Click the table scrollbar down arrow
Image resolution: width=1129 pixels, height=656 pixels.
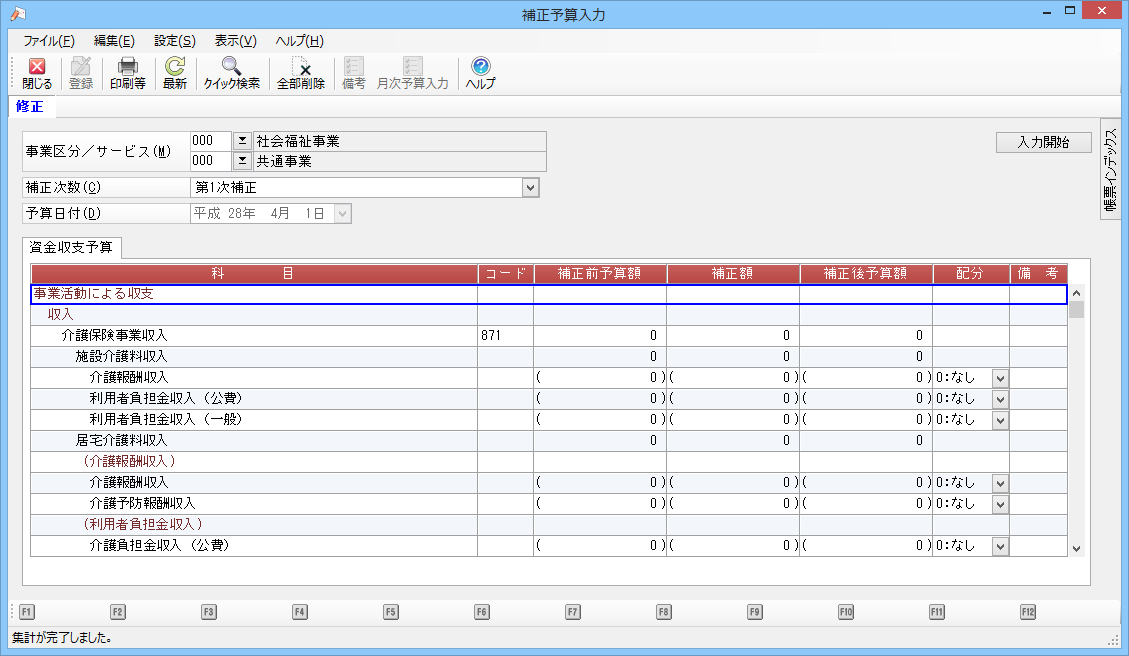pos(1077,548)
